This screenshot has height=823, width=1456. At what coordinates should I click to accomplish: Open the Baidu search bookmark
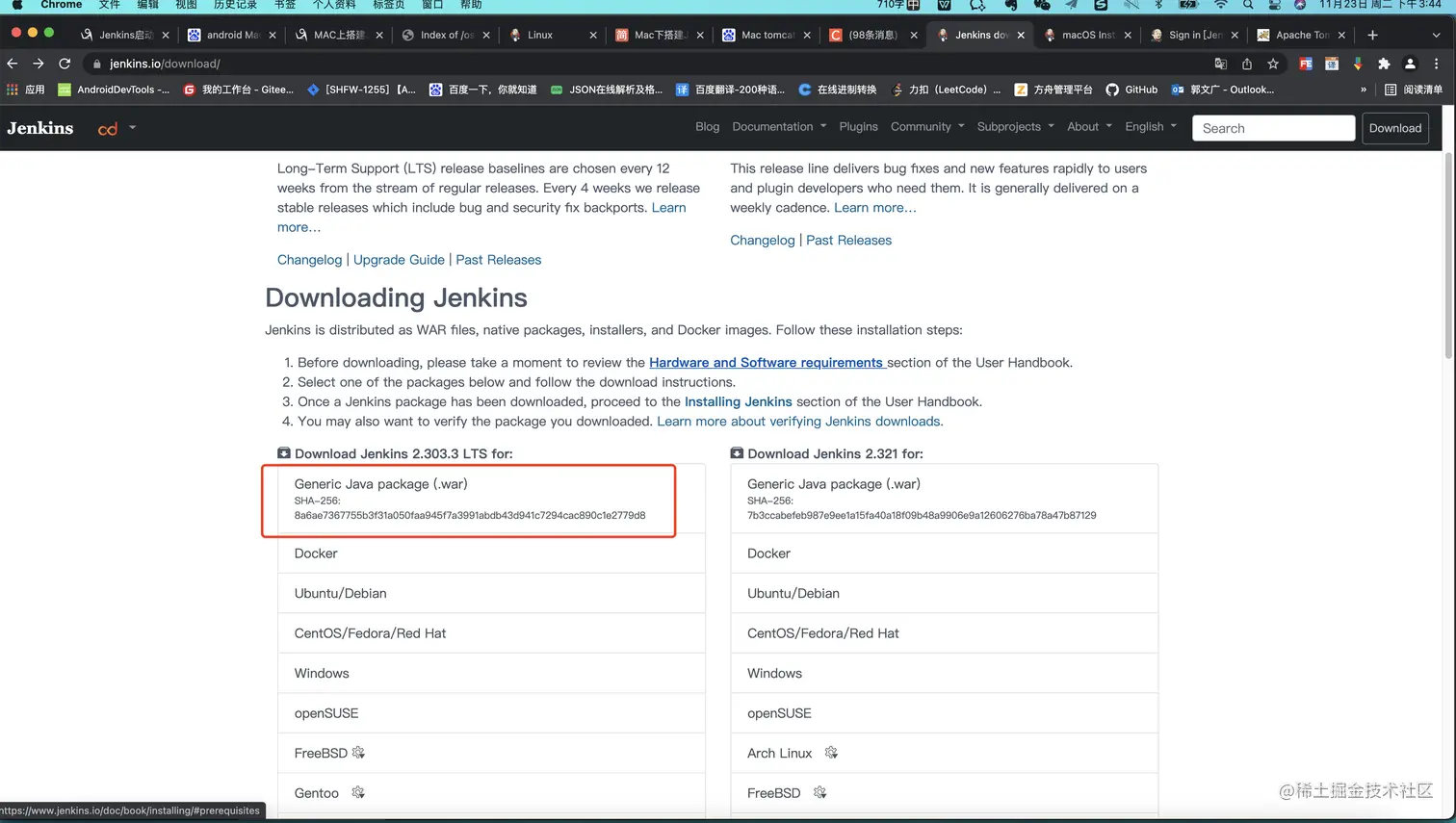(482, 90)
